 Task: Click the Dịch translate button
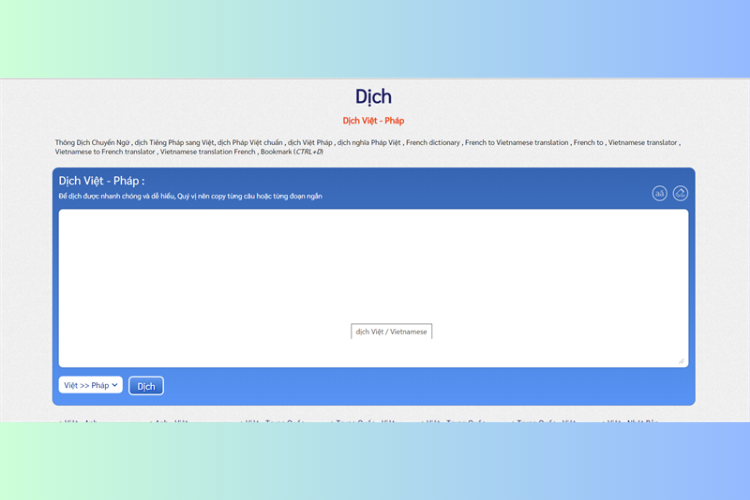[146, 386]
